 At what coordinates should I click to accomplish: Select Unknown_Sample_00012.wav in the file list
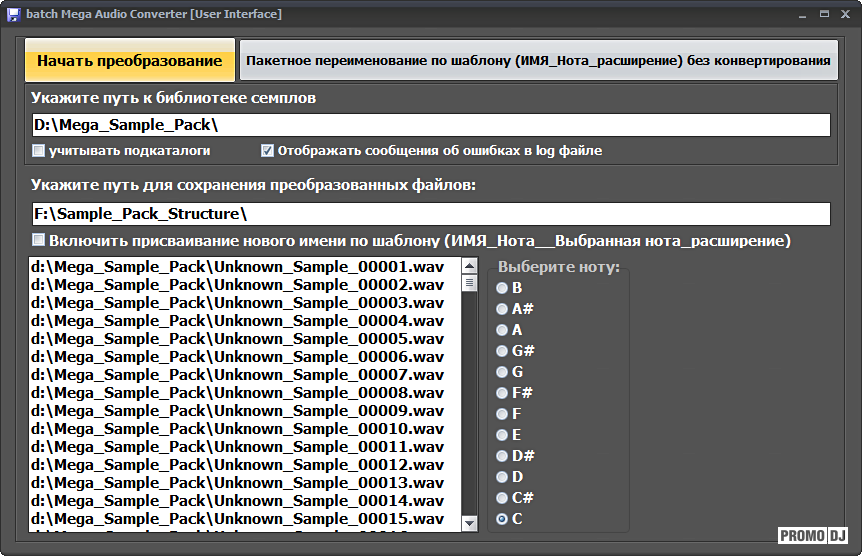pyautogui.click(x=238, y=465)
